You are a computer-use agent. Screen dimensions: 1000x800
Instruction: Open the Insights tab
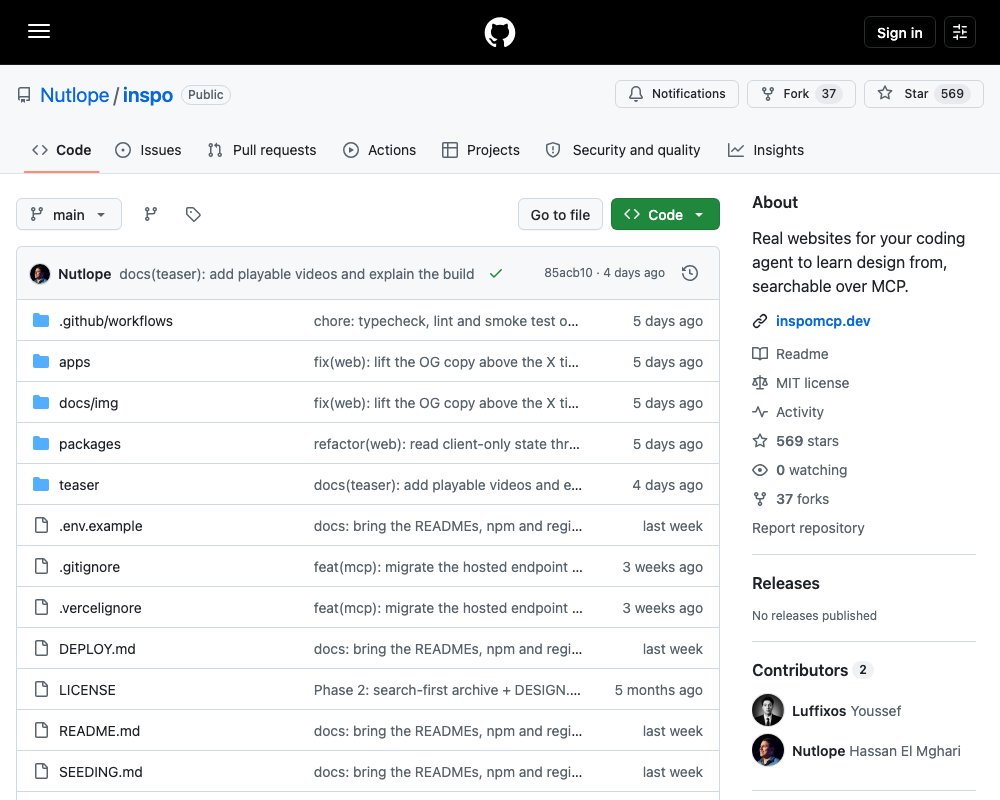[x=766, y=150]
